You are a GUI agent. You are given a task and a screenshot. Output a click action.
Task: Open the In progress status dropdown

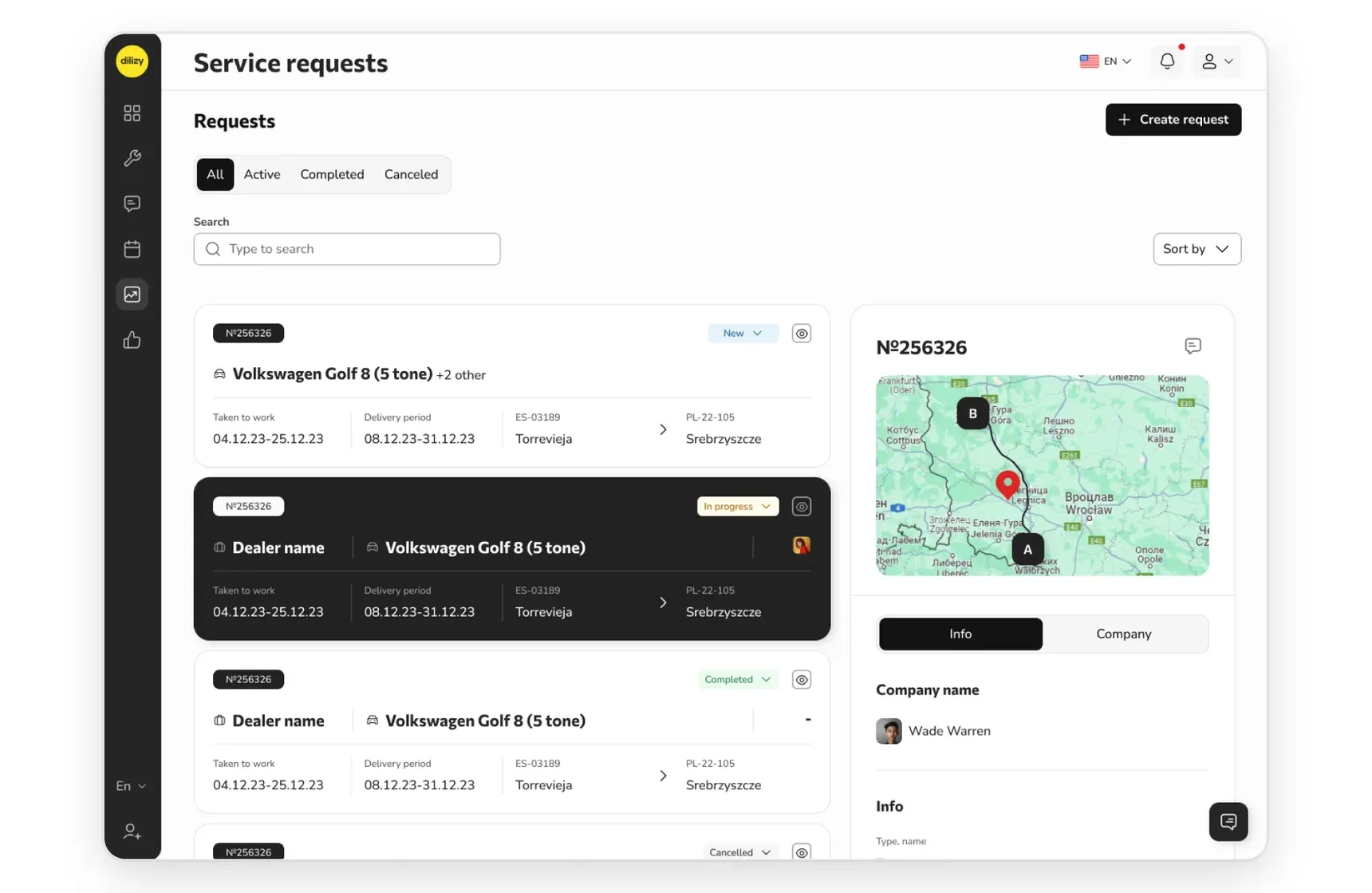coord(738,506)
